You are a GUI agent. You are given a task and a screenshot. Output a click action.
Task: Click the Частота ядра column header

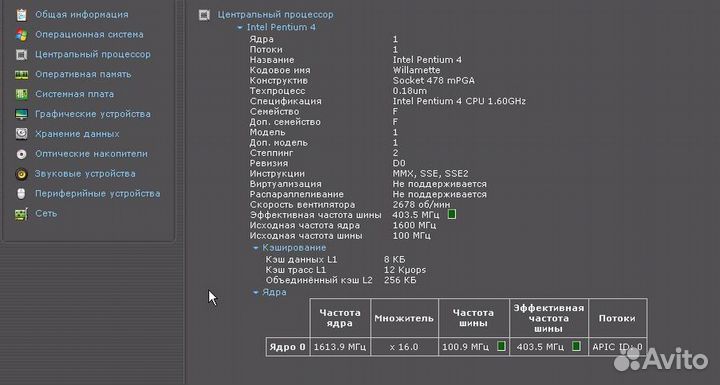pyautogui.click(x=340, y=318)
